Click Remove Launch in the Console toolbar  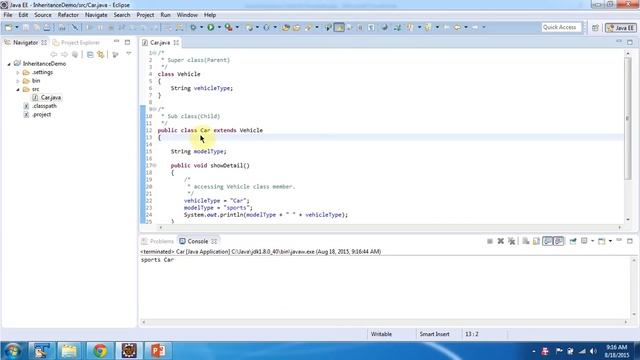[501, 241]
